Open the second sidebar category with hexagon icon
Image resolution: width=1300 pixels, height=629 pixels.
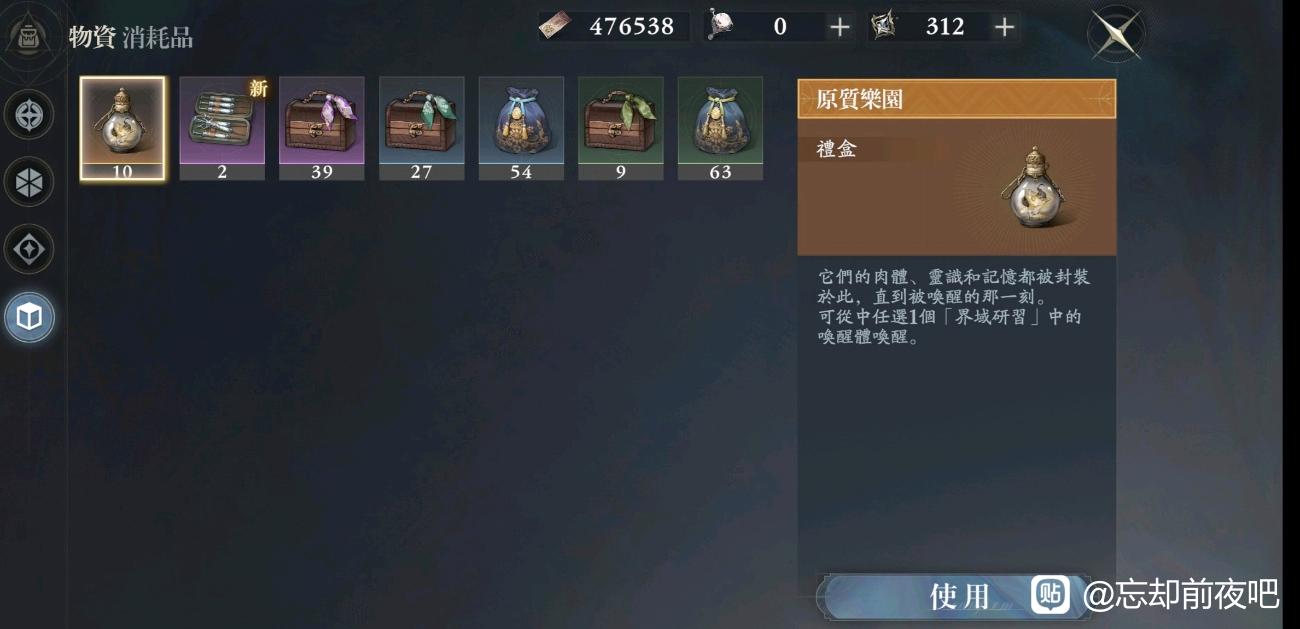tap(29, 182)
